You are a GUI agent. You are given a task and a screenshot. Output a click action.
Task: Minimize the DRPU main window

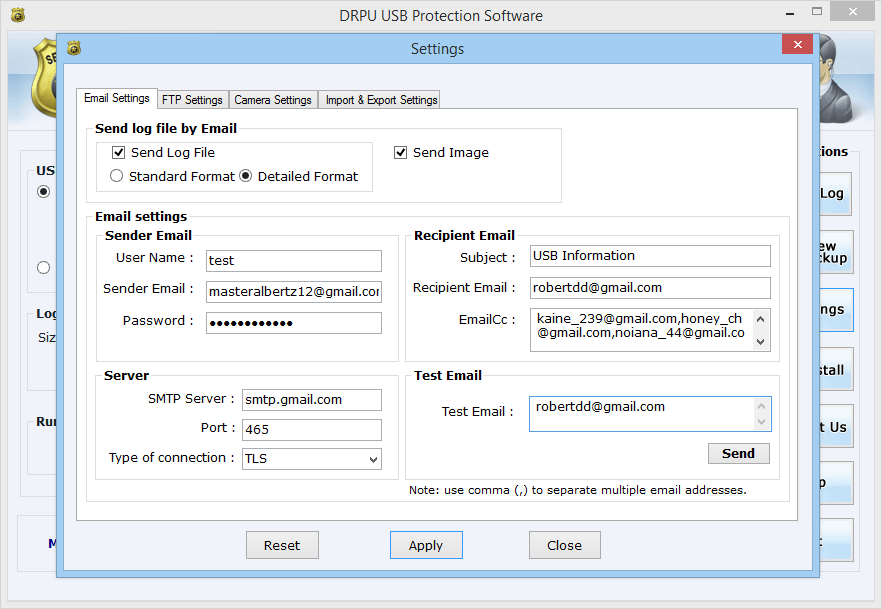point(790,12)
